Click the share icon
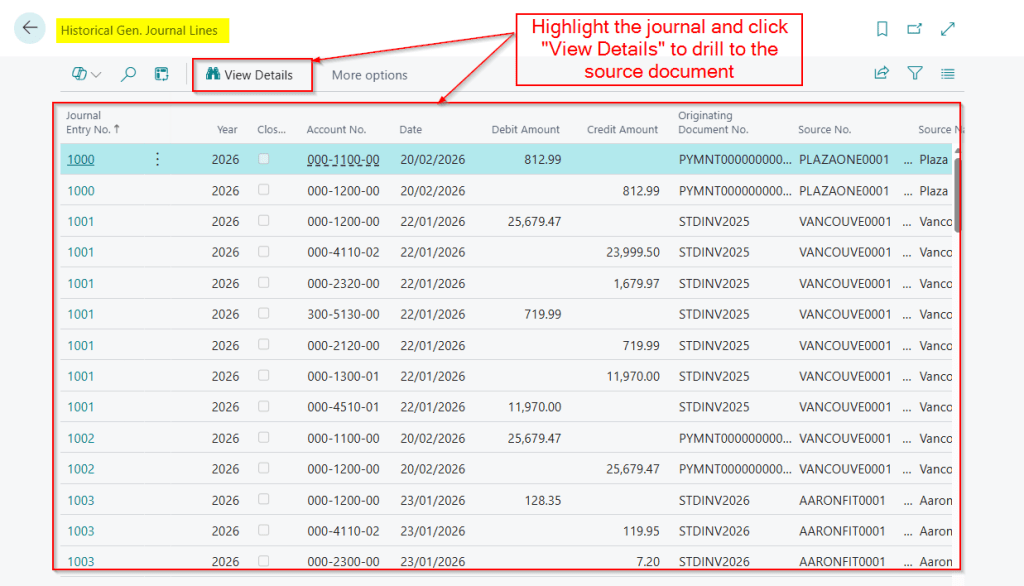Viewport: 1024px width, 586px height. [x=882, y=73]
